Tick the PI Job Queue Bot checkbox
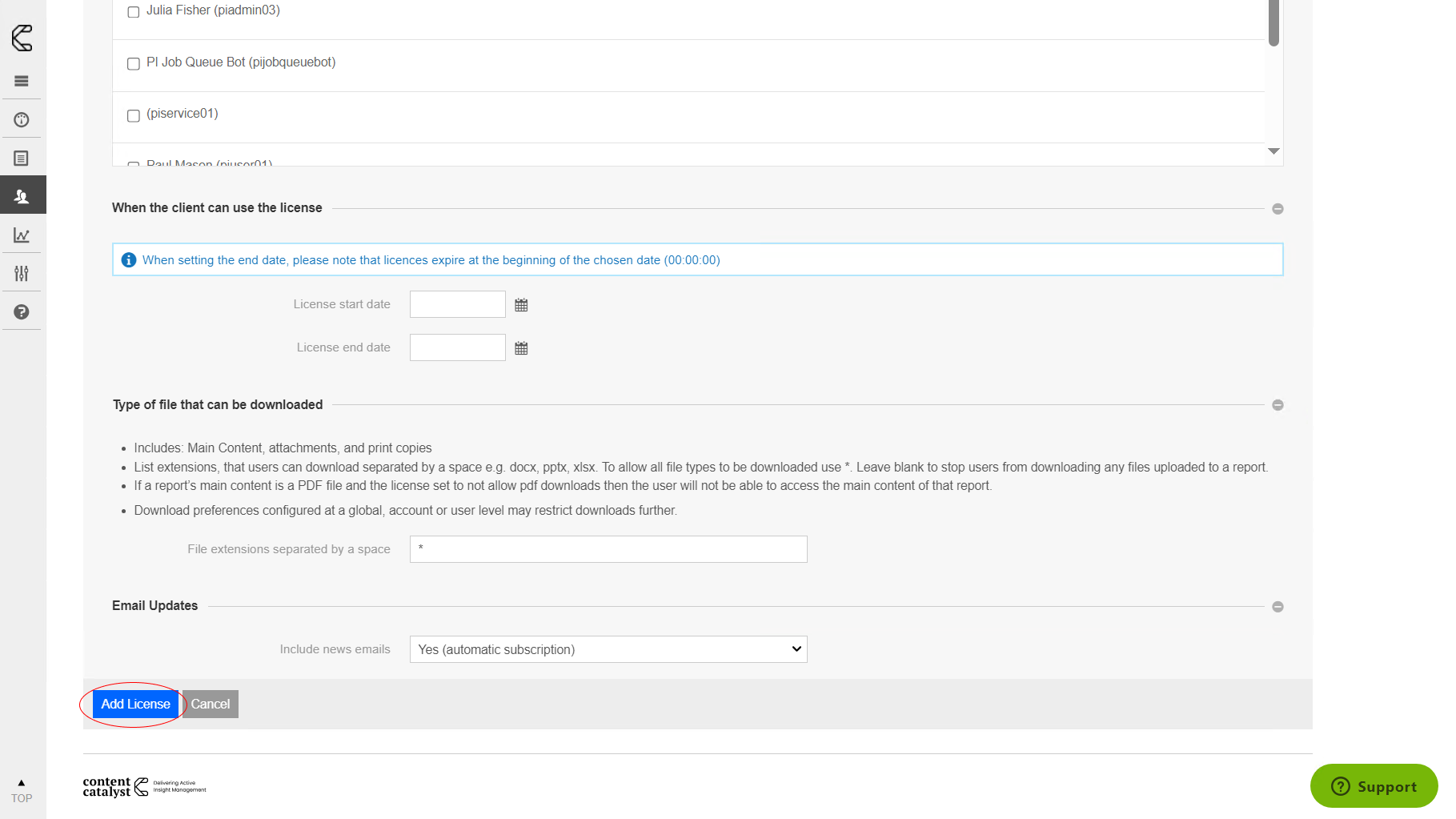Screen dimensions: 1456x819 point(134,64)
